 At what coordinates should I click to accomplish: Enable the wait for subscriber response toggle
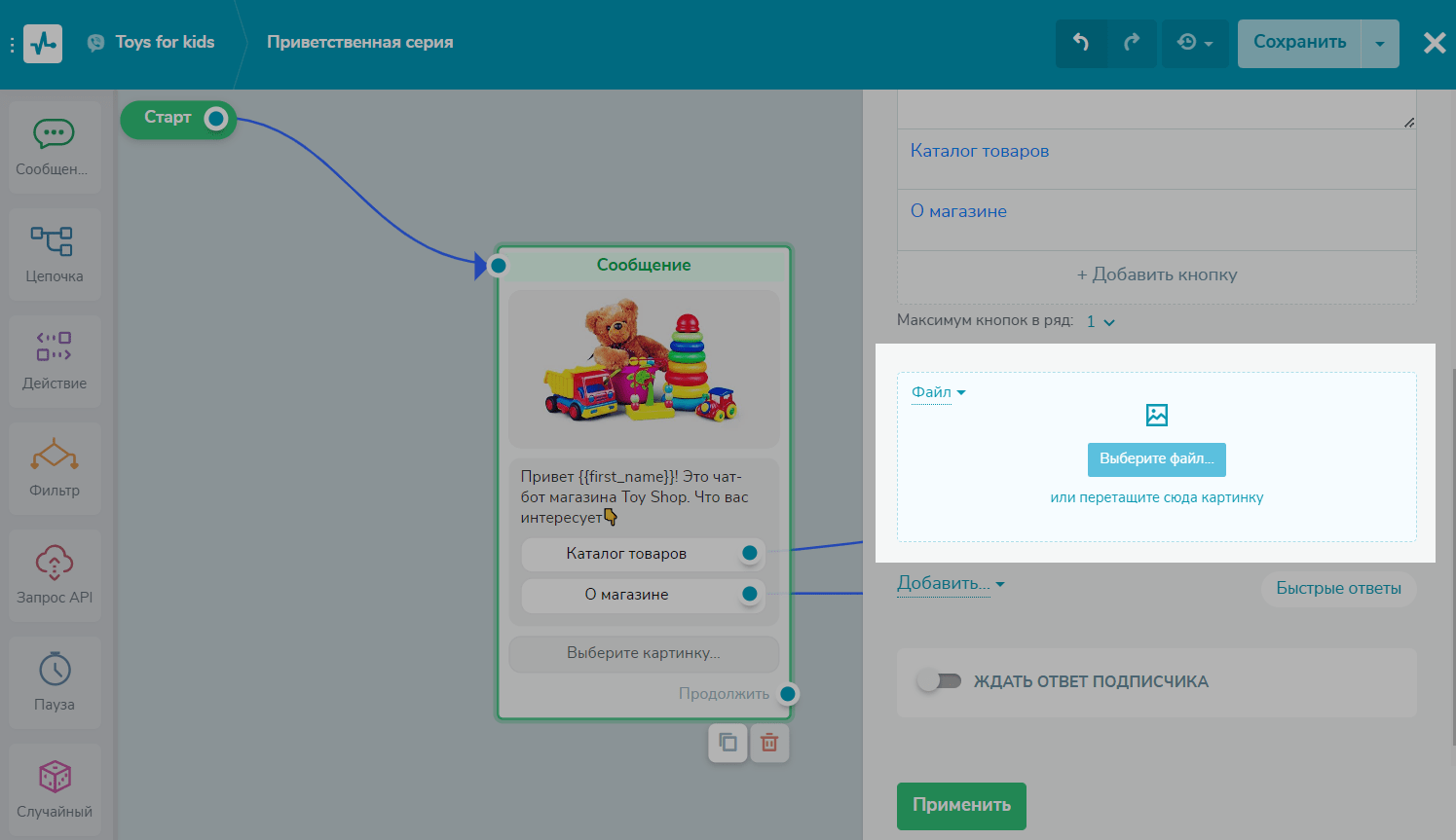[x=940, y=681]
